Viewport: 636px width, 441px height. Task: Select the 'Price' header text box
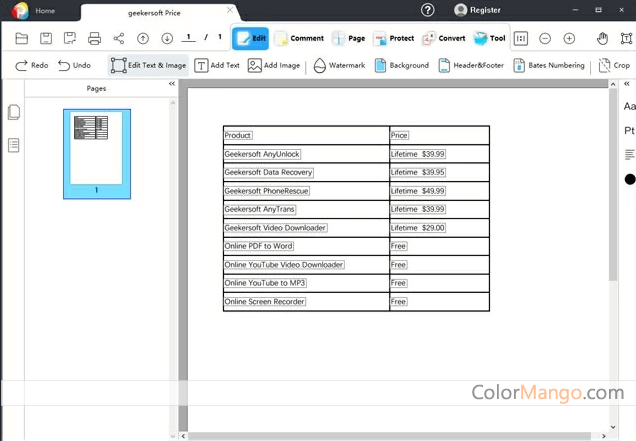pyautogui.click(x=399, y=136)
